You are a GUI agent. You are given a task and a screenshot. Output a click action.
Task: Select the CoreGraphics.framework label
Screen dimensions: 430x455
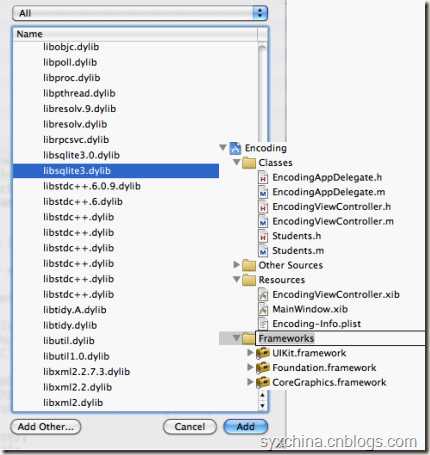(x=329, y=382)
